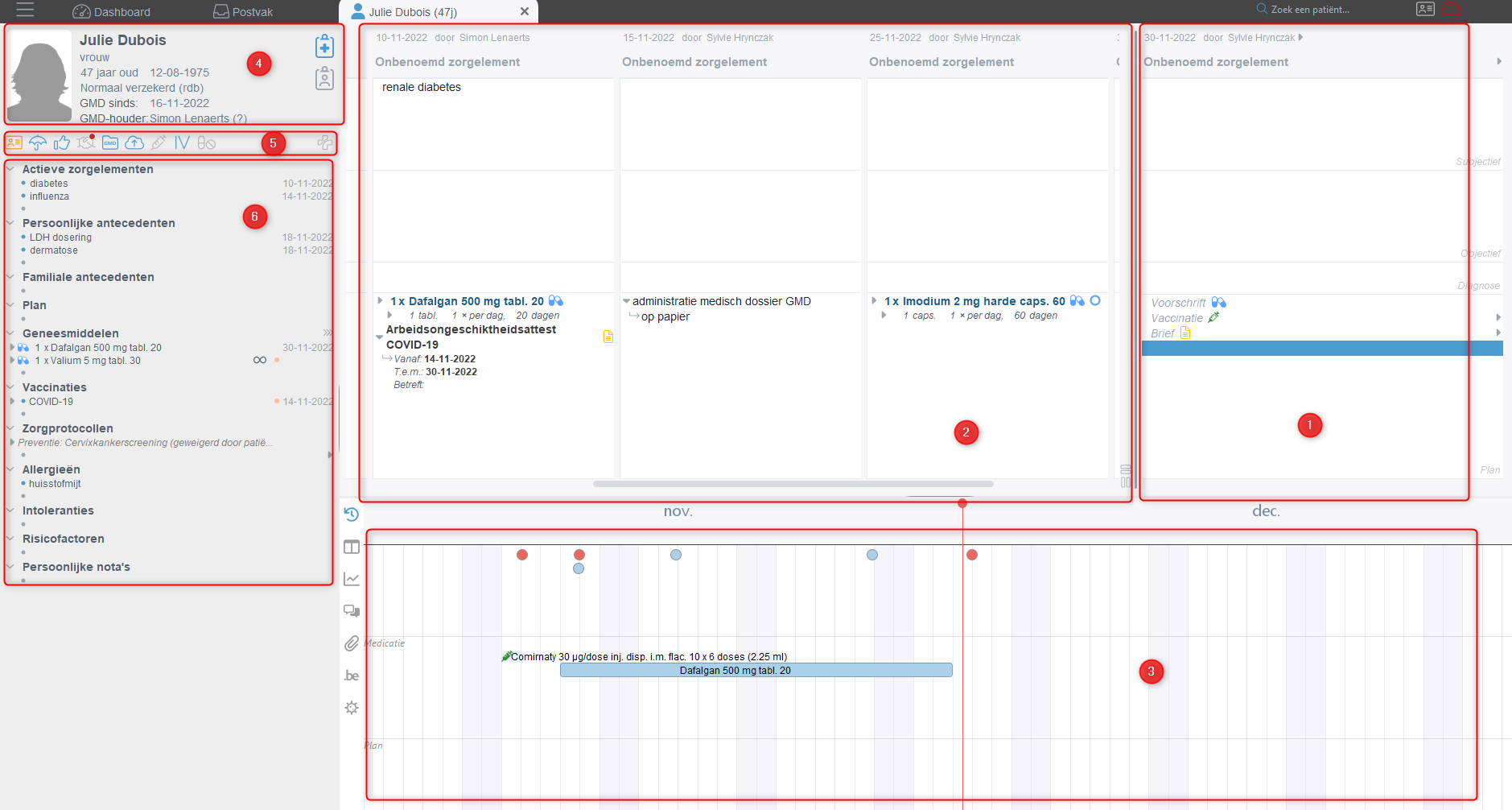Open the chat messages icon
Image resolution: width=1512 pixels, height=810 pixels.
click(x=352, y=611)
